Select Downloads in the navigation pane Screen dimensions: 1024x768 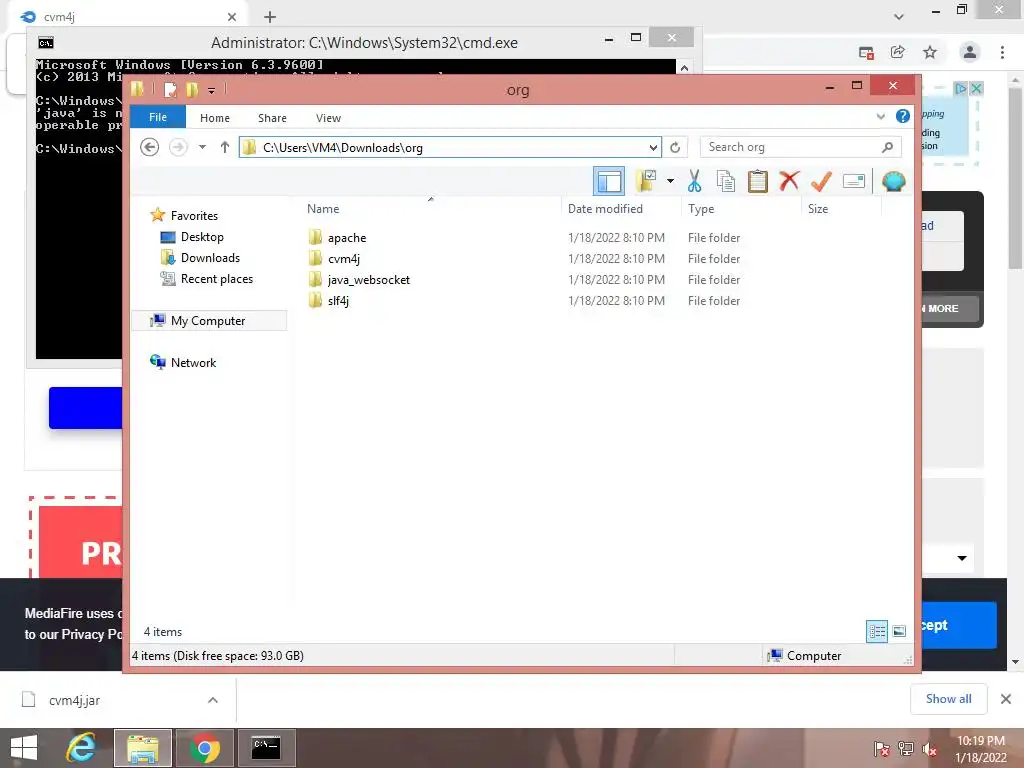click(210, 257)
